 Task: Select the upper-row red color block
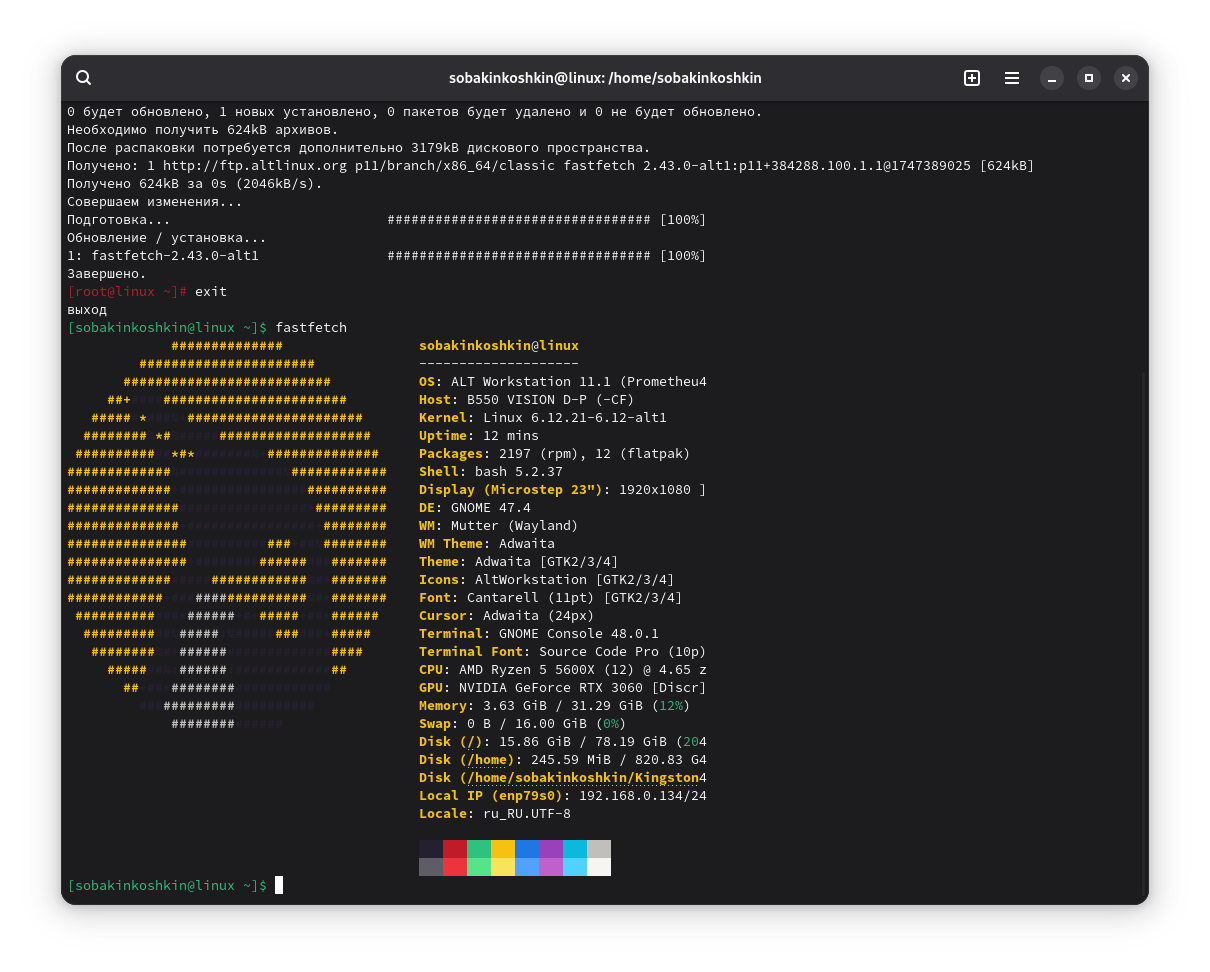click(x=455, y=849)
